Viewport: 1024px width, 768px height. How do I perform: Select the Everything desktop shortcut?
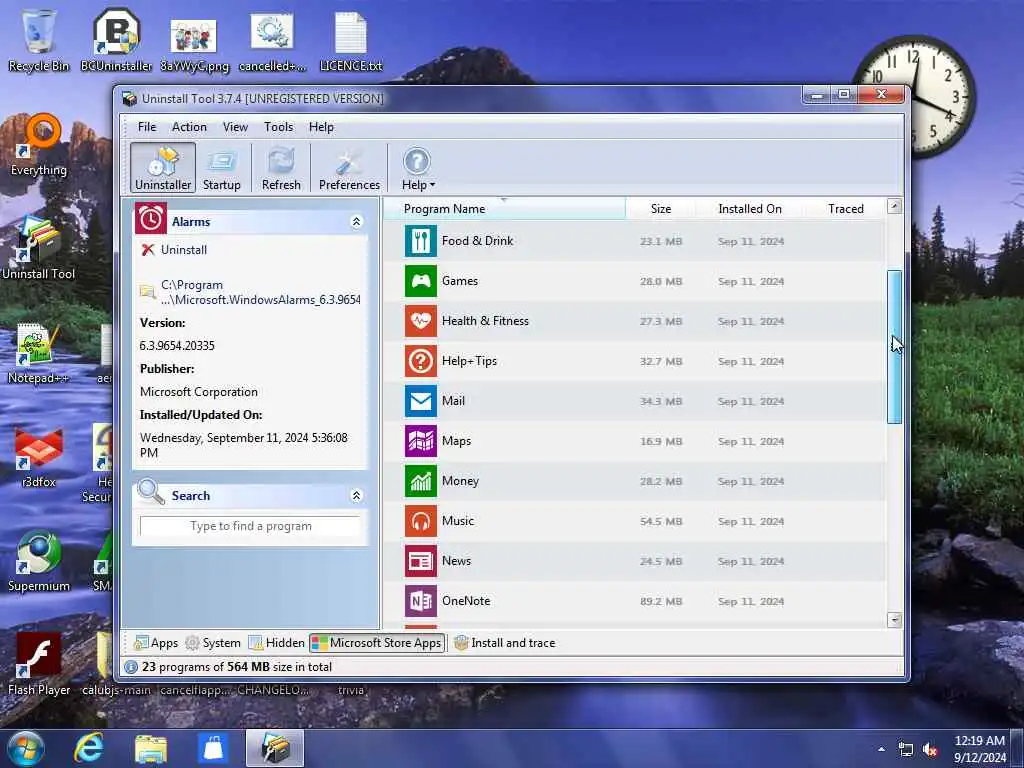pyautogui.click(x=39, y=145)
